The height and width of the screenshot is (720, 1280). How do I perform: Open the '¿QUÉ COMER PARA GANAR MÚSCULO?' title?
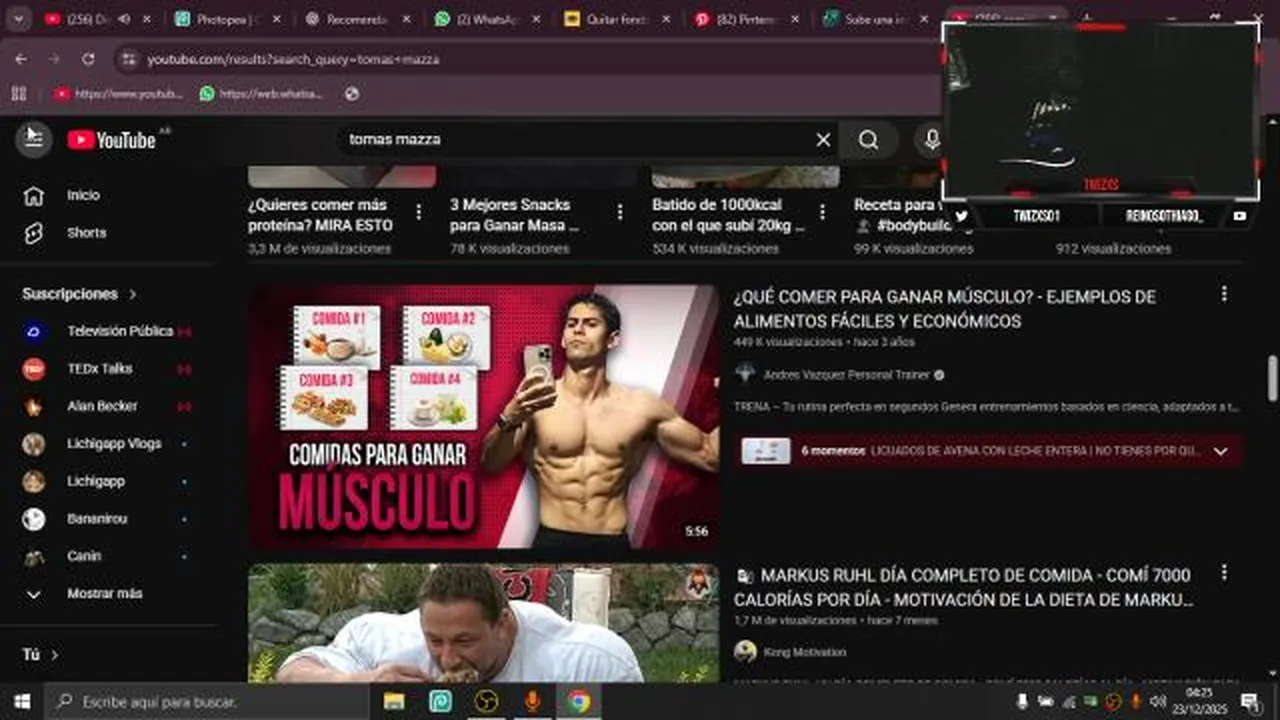click(x=944, y=309)
